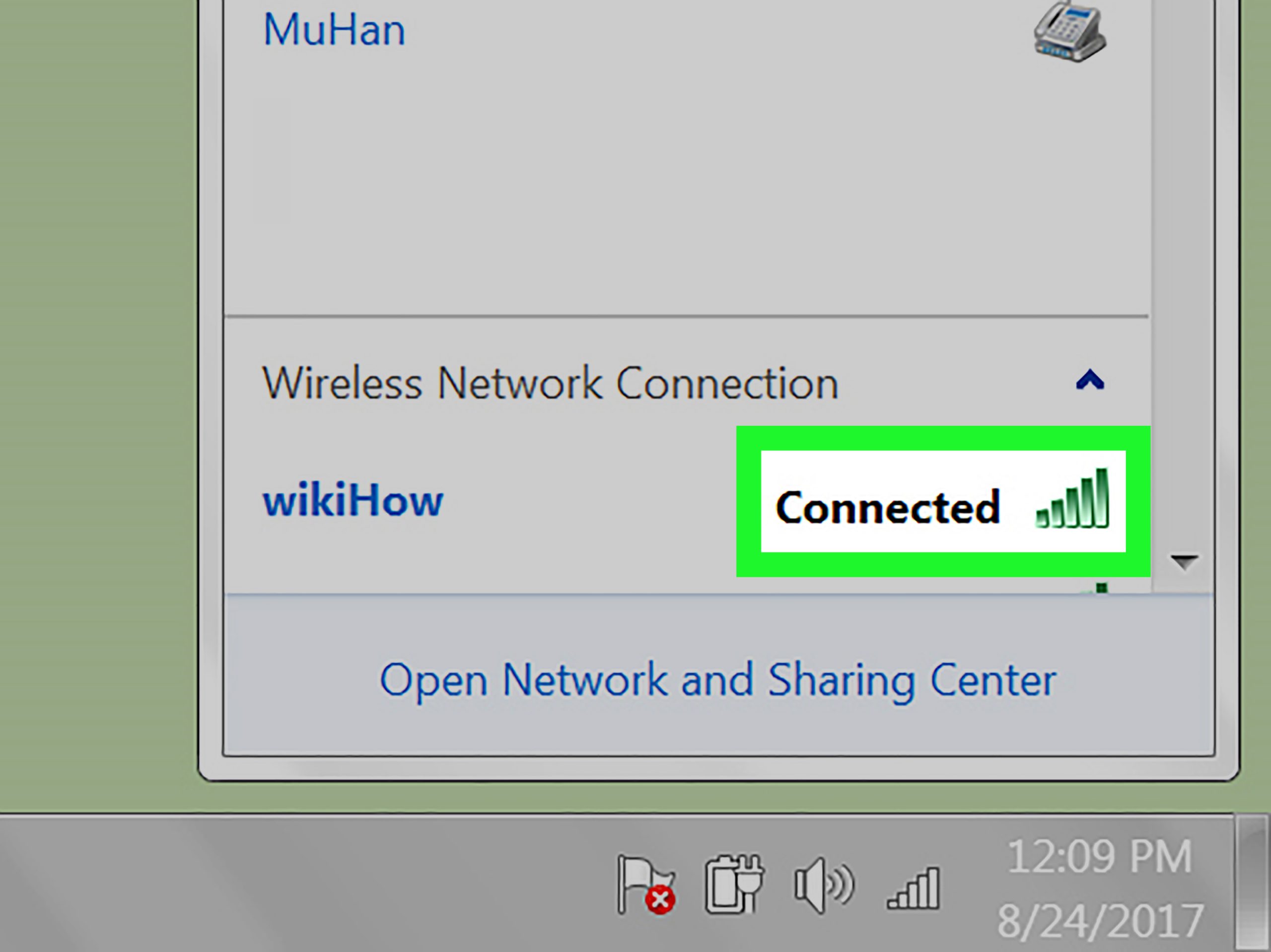
Task: Click the Wireless Network Connection header text
Action: click(x=550, y=383)
